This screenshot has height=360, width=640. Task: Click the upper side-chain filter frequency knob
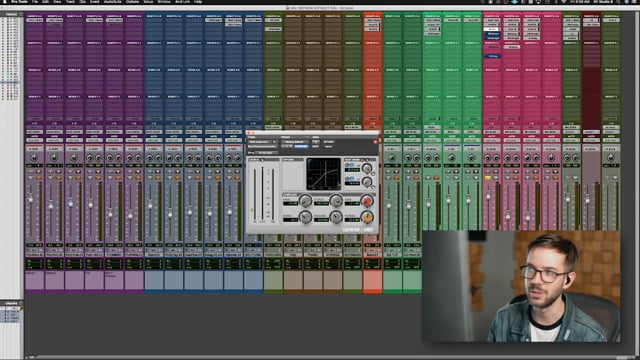tap(367, 168)
